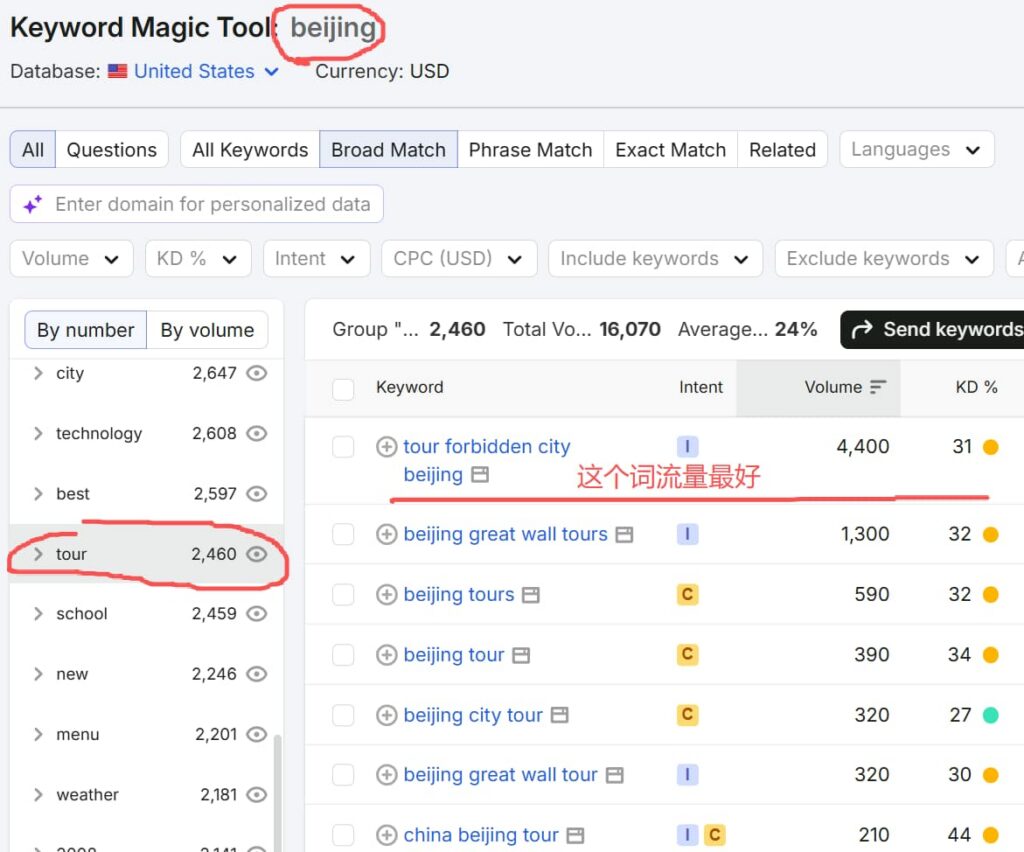
Task: Click 'Enter domain for personalized data' field
Action: (x=197, y=204)
